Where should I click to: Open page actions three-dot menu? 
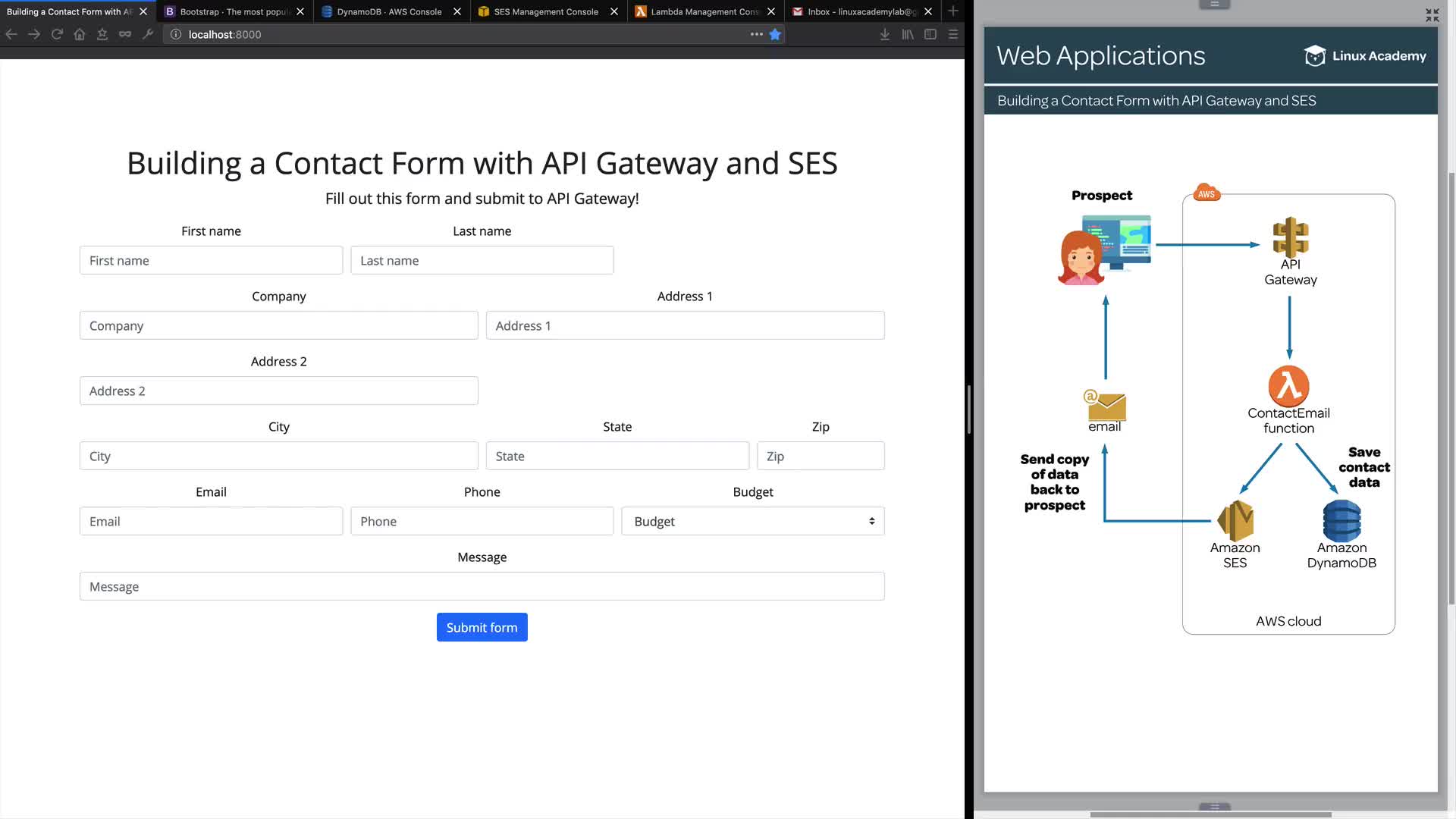756,34
